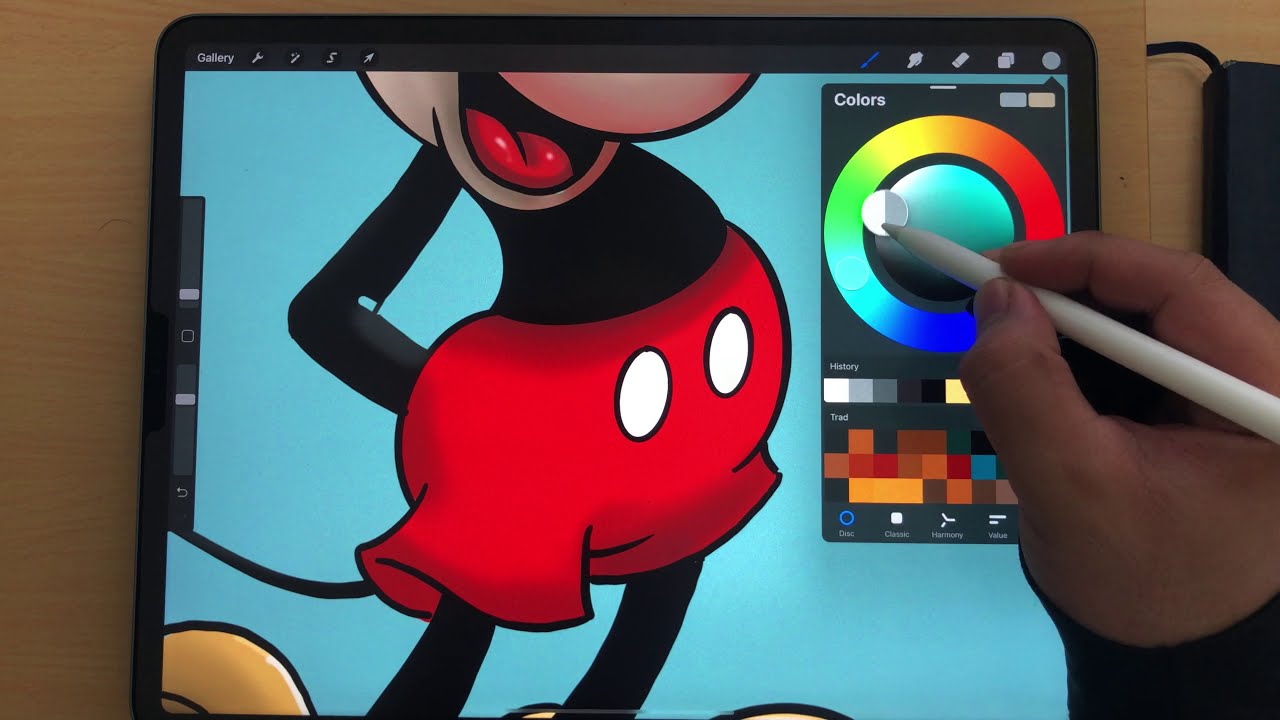Image resolution: width=1280 pixels, height=720 pixels.
Task: Tap the square modify button on sidebar
Action: (x=187, y=337)
